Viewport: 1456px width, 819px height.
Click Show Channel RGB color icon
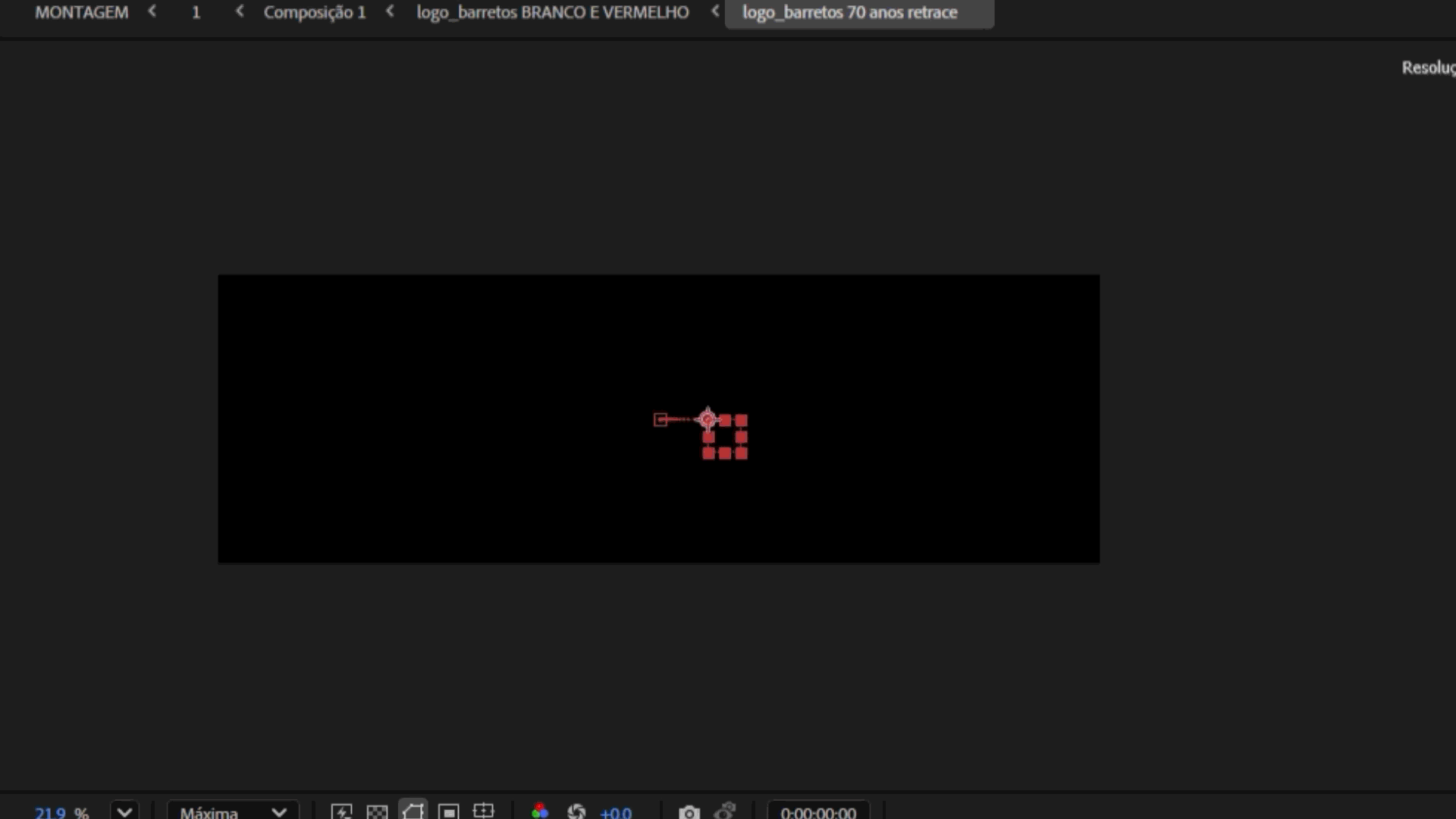click(540, 811)
